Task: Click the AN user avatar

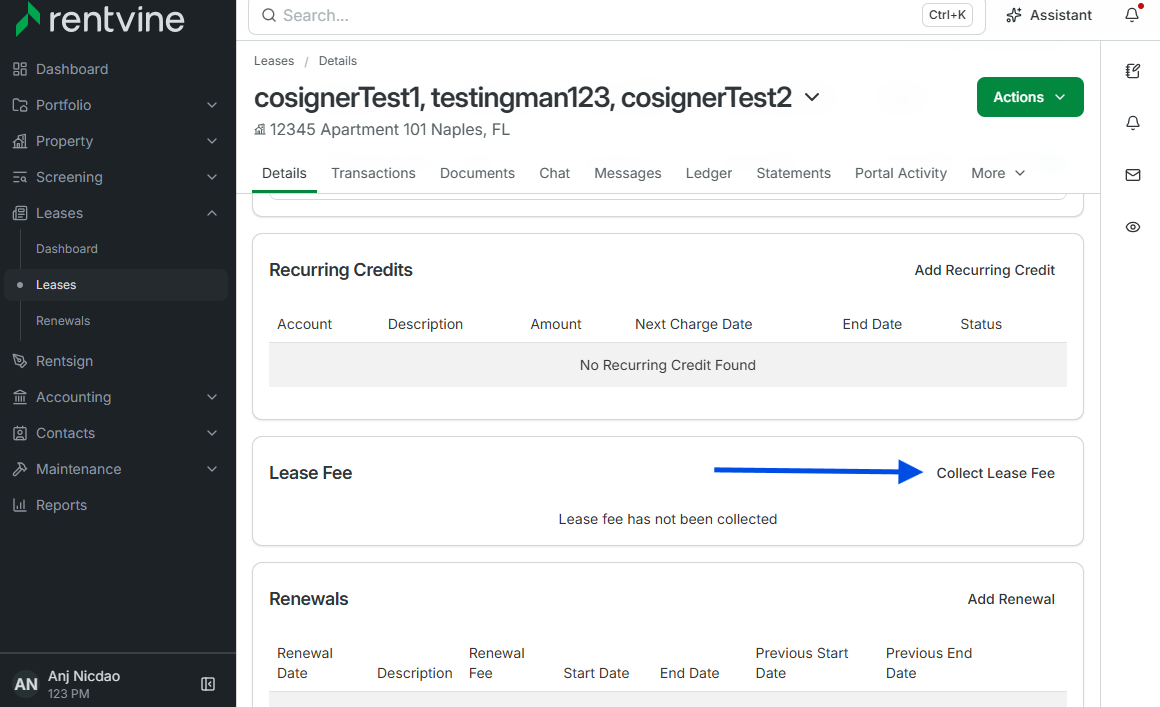Action: 26,684
